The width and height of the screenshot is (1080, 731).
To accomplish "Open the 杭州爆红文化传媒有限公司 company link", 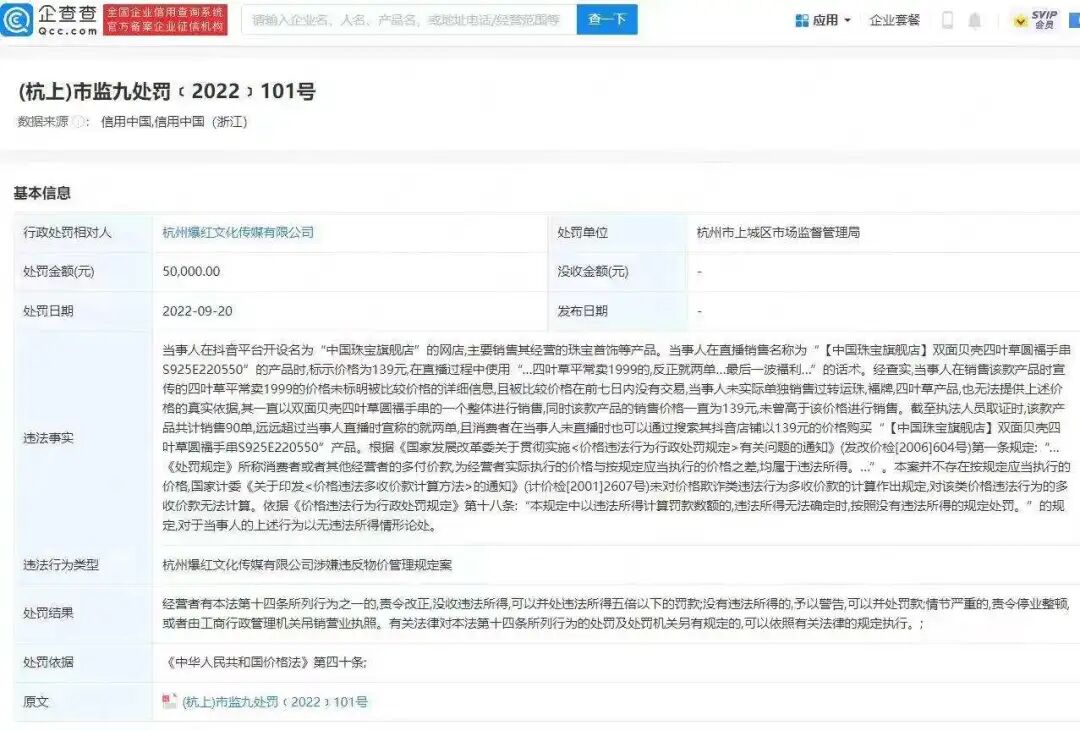I will [238, 231].
